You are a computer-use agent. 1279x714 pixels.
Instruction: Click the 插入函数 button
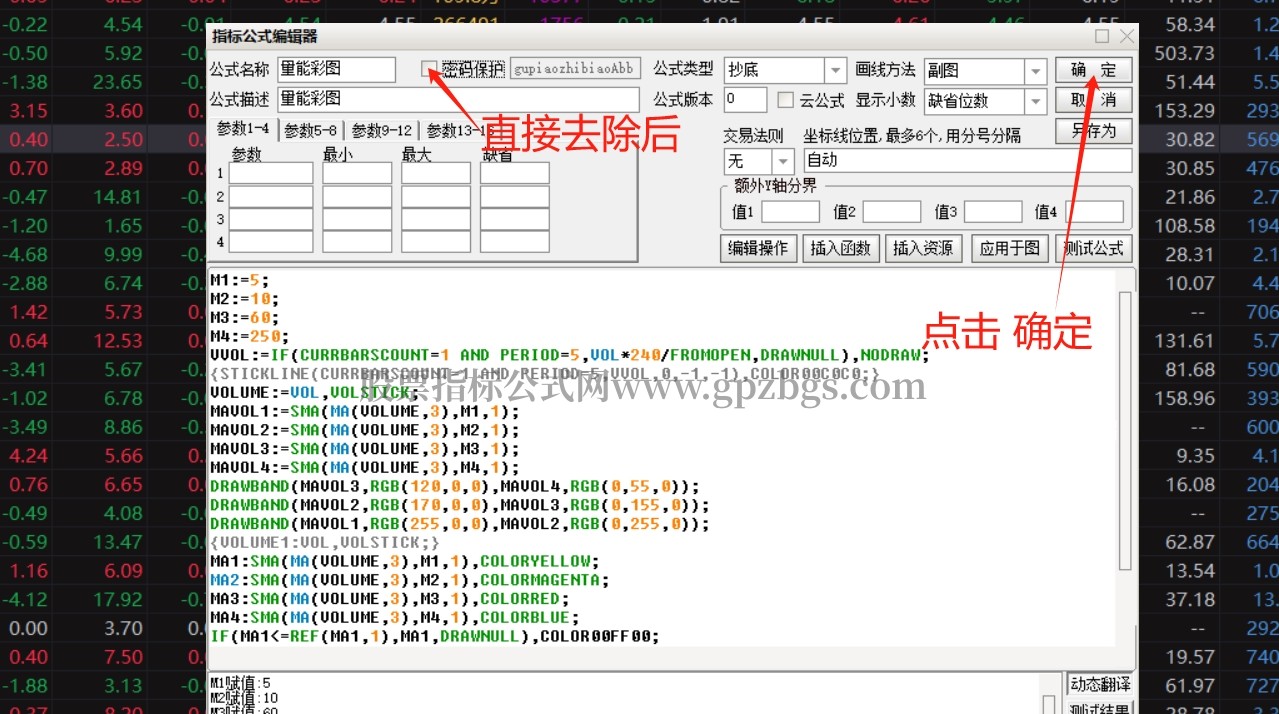[x=840, y=248]
